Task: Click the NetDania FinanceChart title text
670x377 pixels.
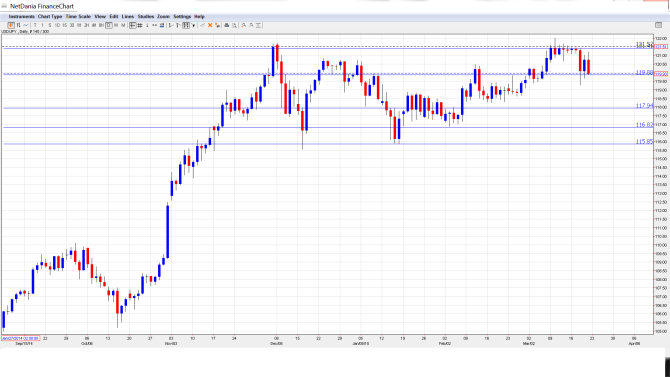Action: (x=42, y=6)
